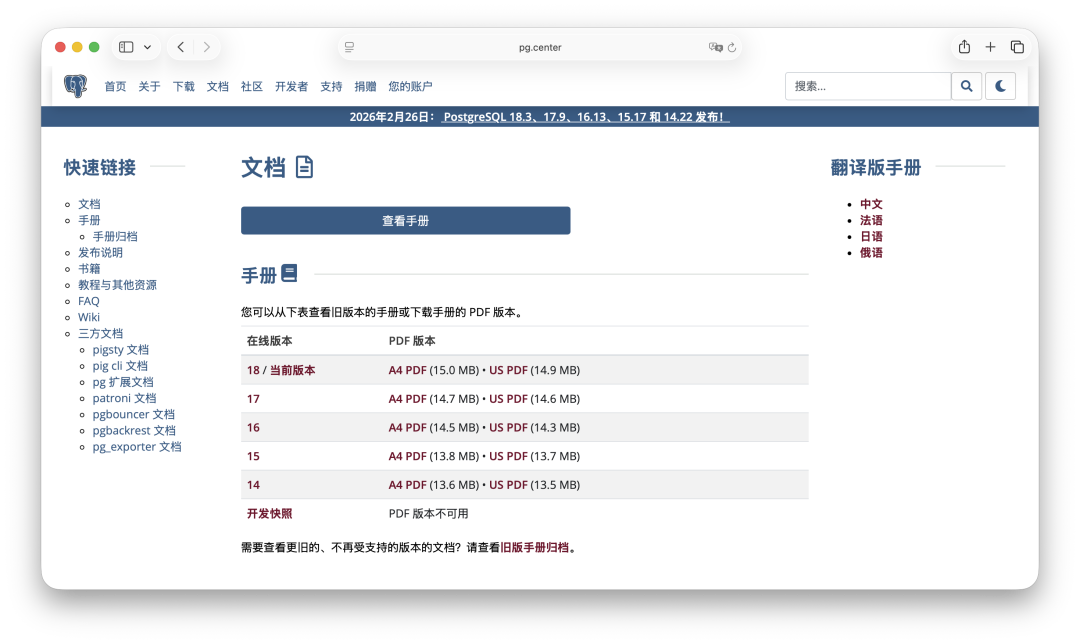The height and width of the screenshot is (644, 1080).
Task: Open the Wiki quick link
Action: 89,317
